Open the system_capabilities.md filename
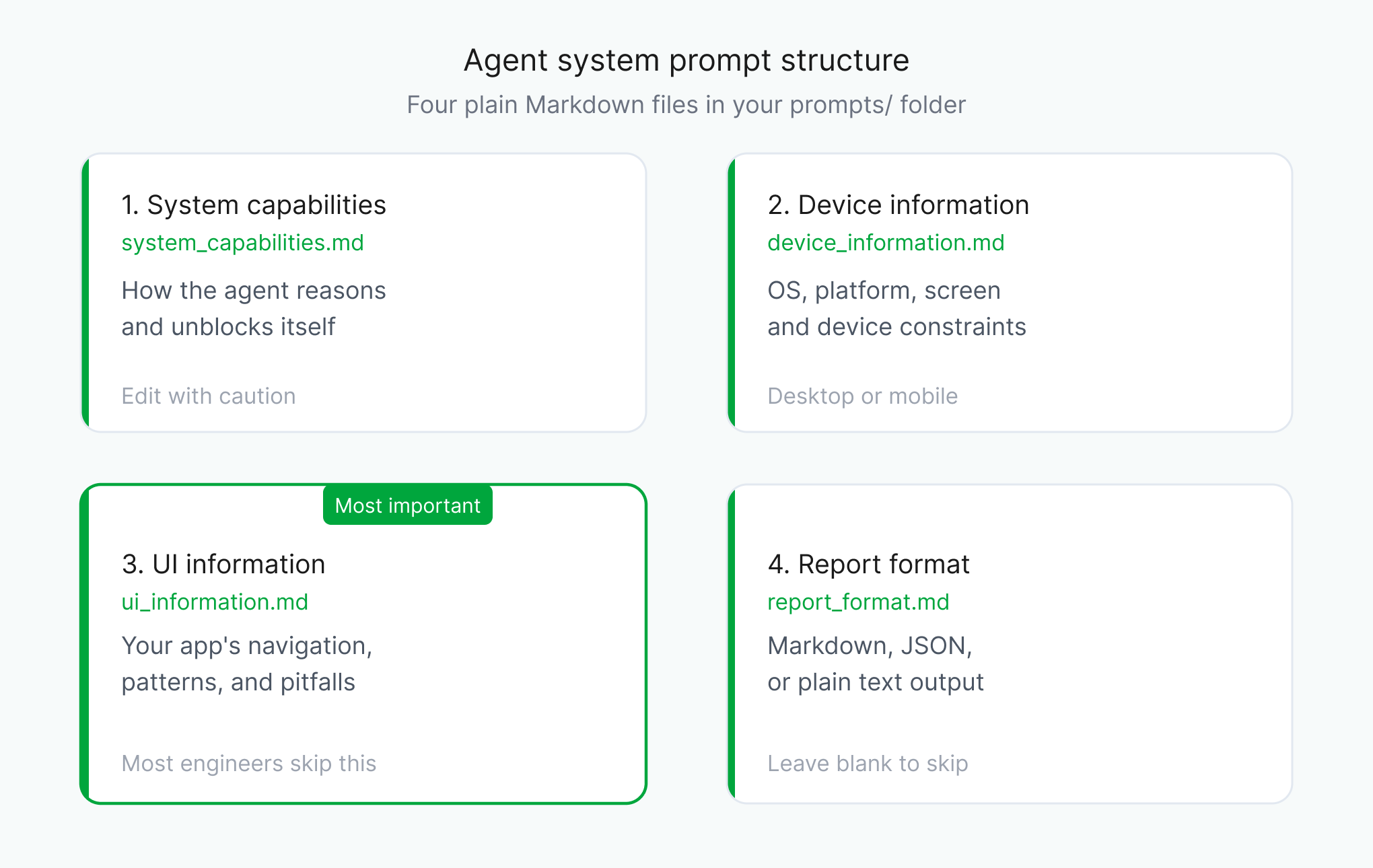Viewport: 1373px width, 868px height. click(x=242, y=243)
